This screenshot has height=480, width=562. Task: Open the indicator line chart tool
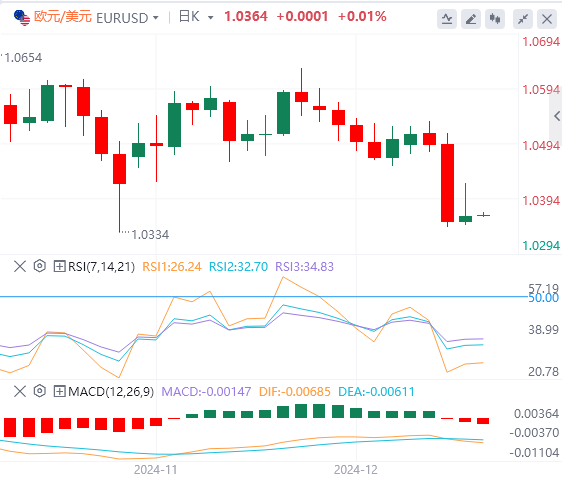[x=447, y=19]
